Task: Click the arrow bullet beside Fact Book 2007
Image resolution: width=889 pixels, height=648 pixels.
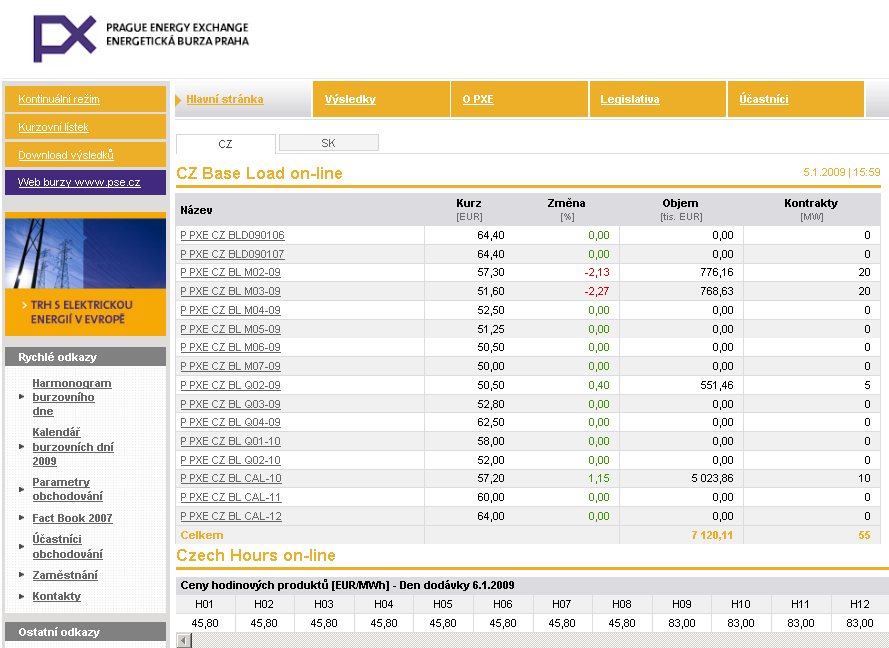Action: tap(22, 518)
